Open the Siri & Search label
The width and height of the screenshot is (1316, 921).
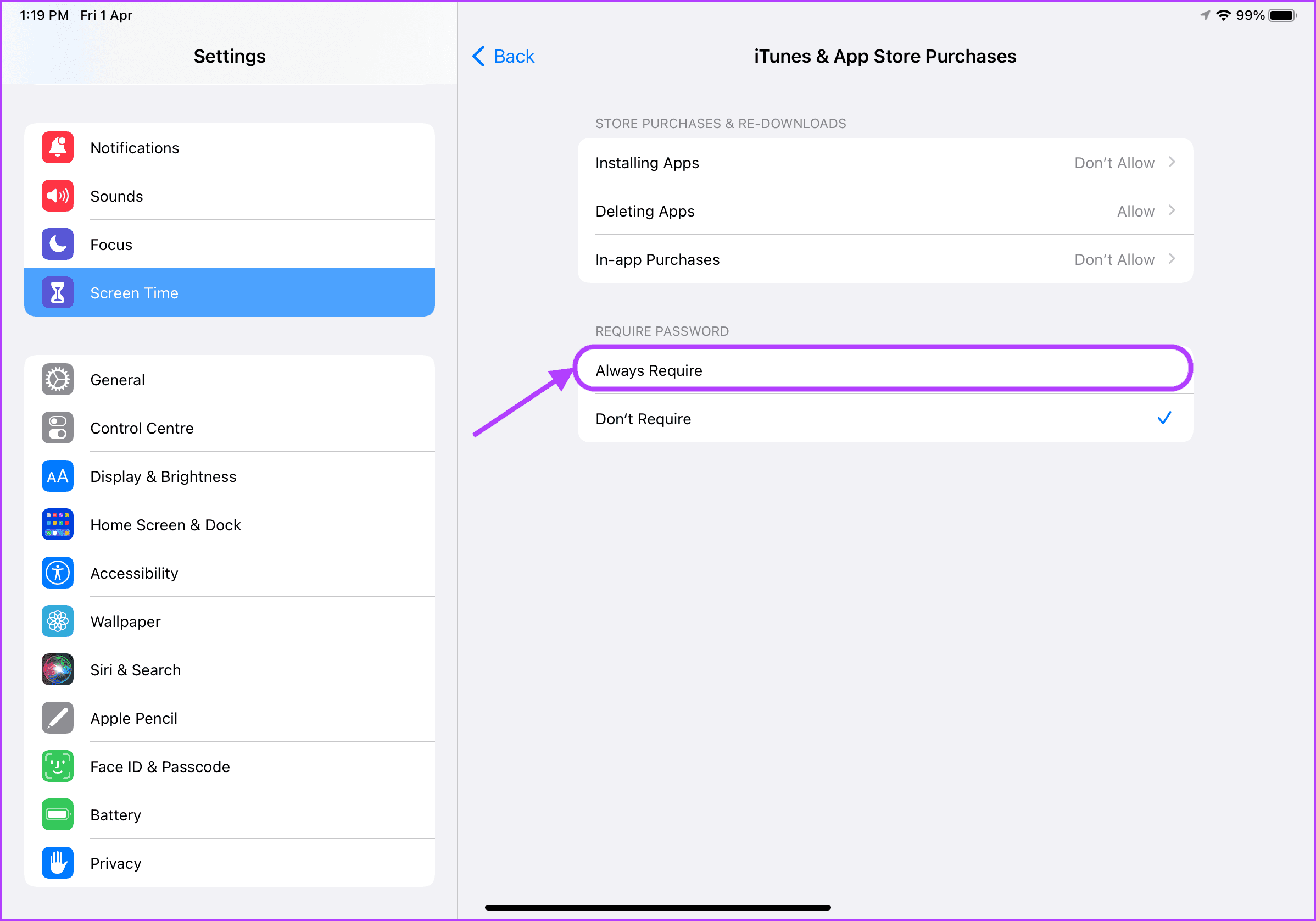[135, 670]
